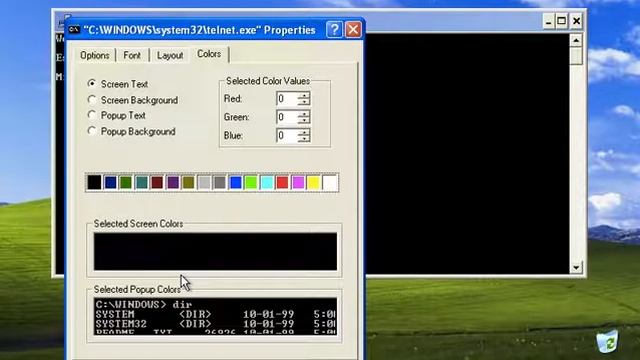Viewport: 640px width, 360px height.
Task: Click the Blue value input field
Action: tap(287, 136)
